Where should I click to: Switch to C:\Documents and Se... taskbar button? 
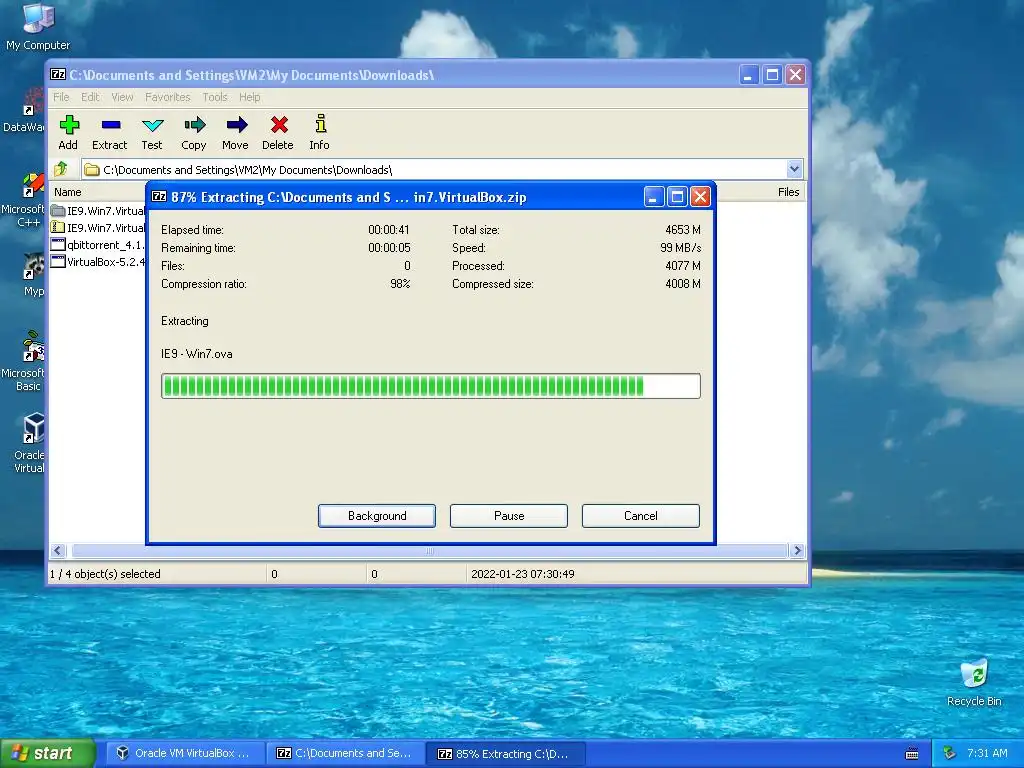coord(345,754)
